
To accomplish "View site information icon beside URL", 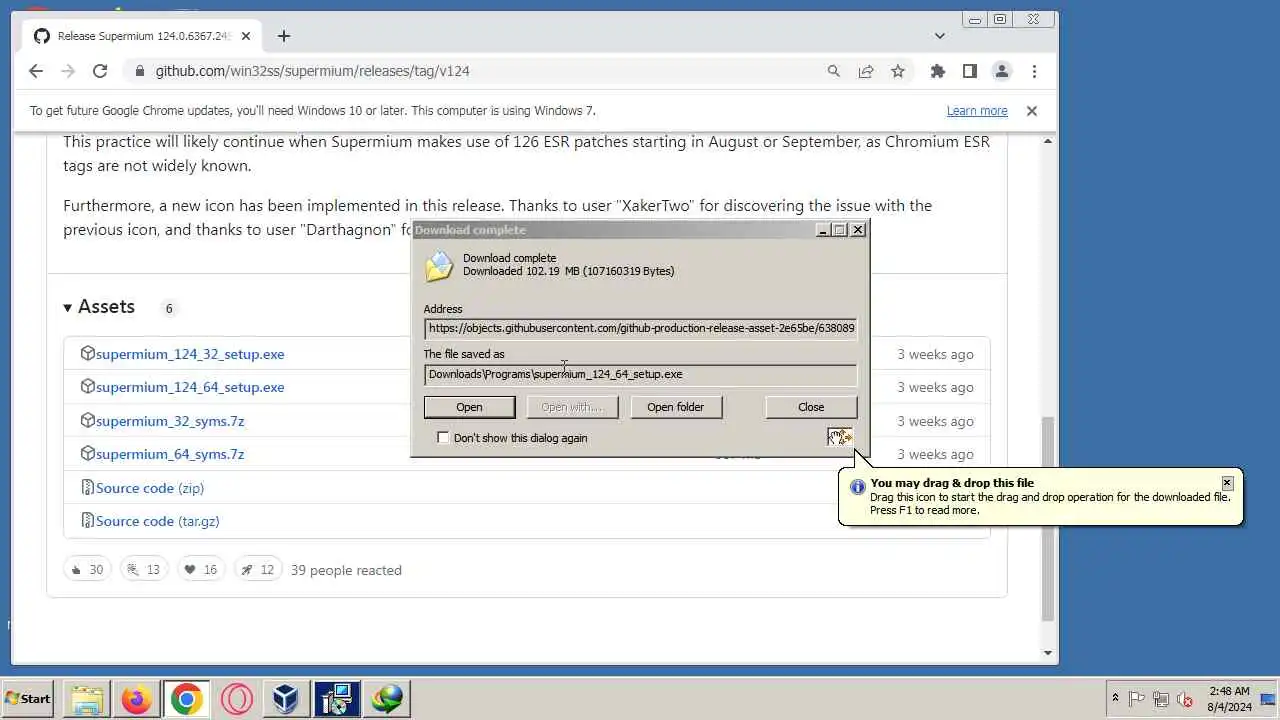I will (x=138, y=71).
